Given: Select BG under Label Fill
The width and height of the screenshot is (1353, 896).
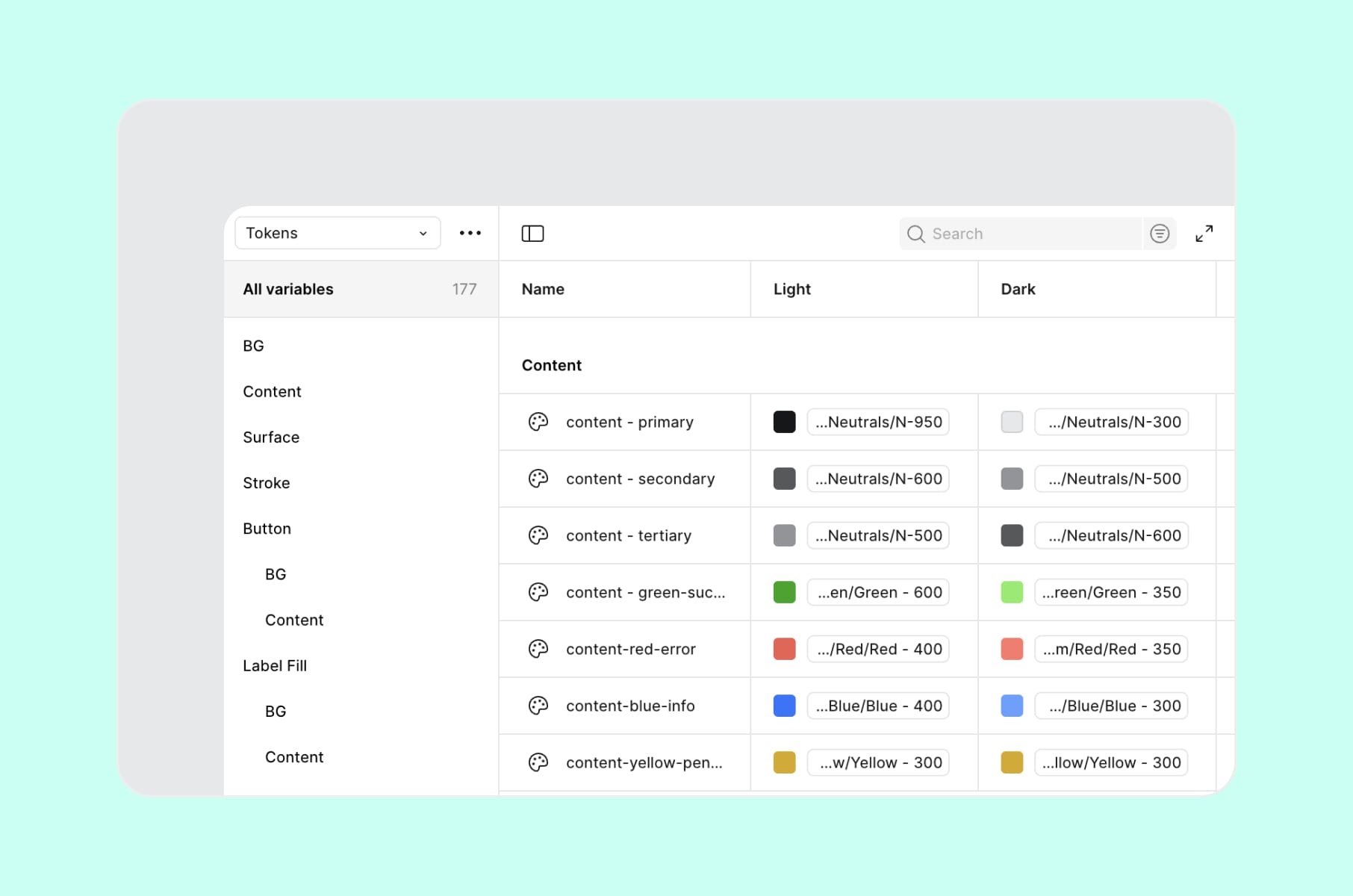Looking at the screenshot, I should point(276,711).
